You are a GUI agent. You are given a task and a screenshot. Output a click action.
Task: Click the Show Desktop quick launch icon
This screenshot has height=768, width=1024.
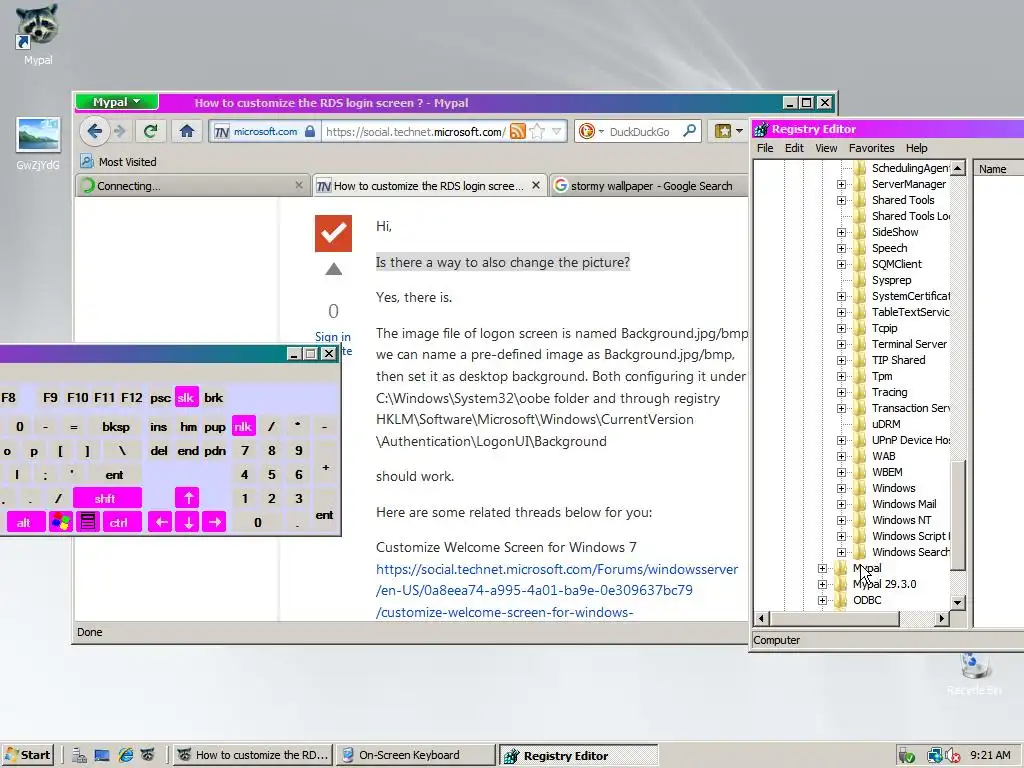102,755
